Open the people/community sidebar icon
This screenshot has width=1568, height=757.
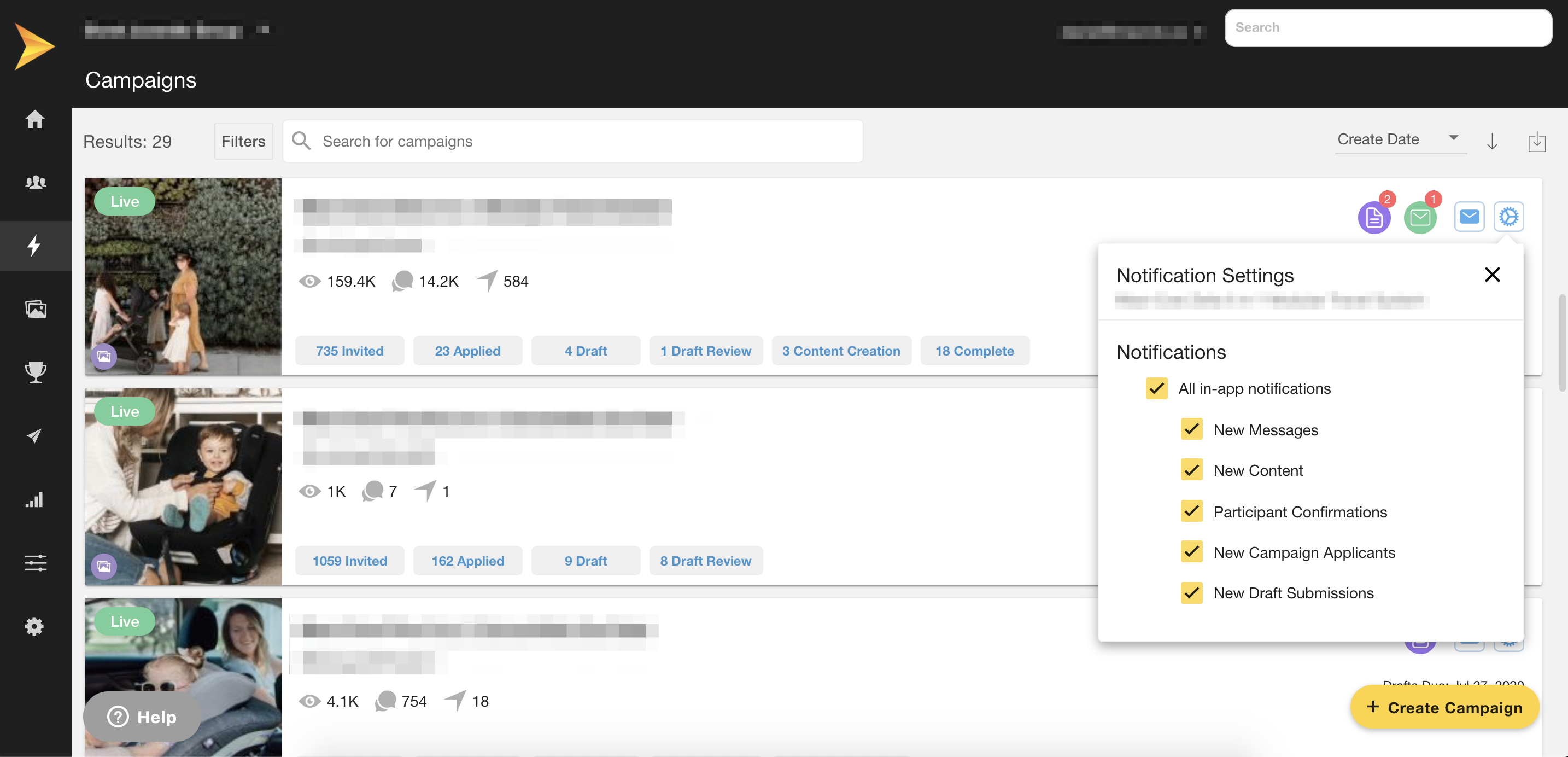point(36,182)
